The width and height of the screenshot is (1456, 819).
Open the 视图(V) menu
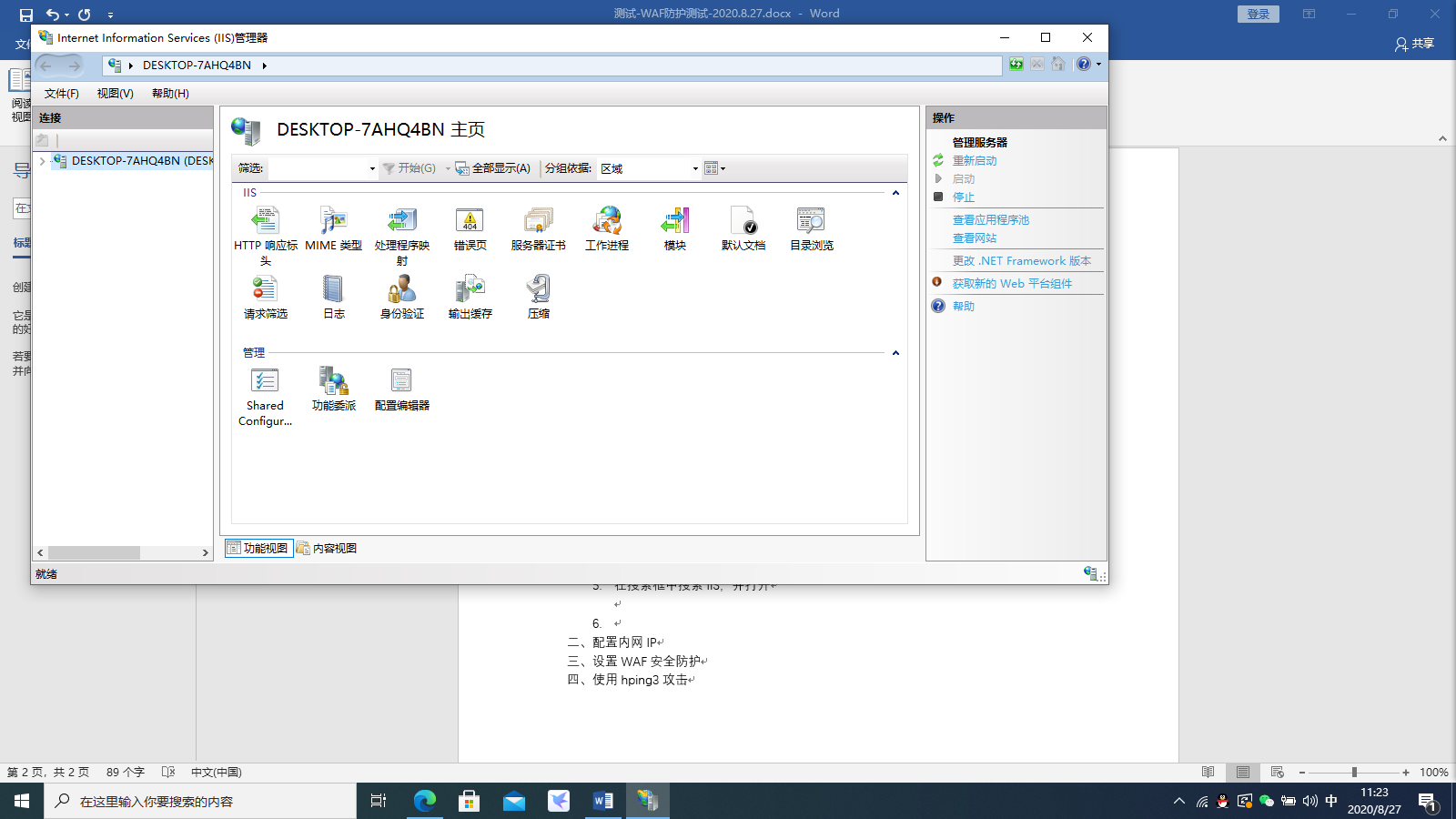point(116,94)
